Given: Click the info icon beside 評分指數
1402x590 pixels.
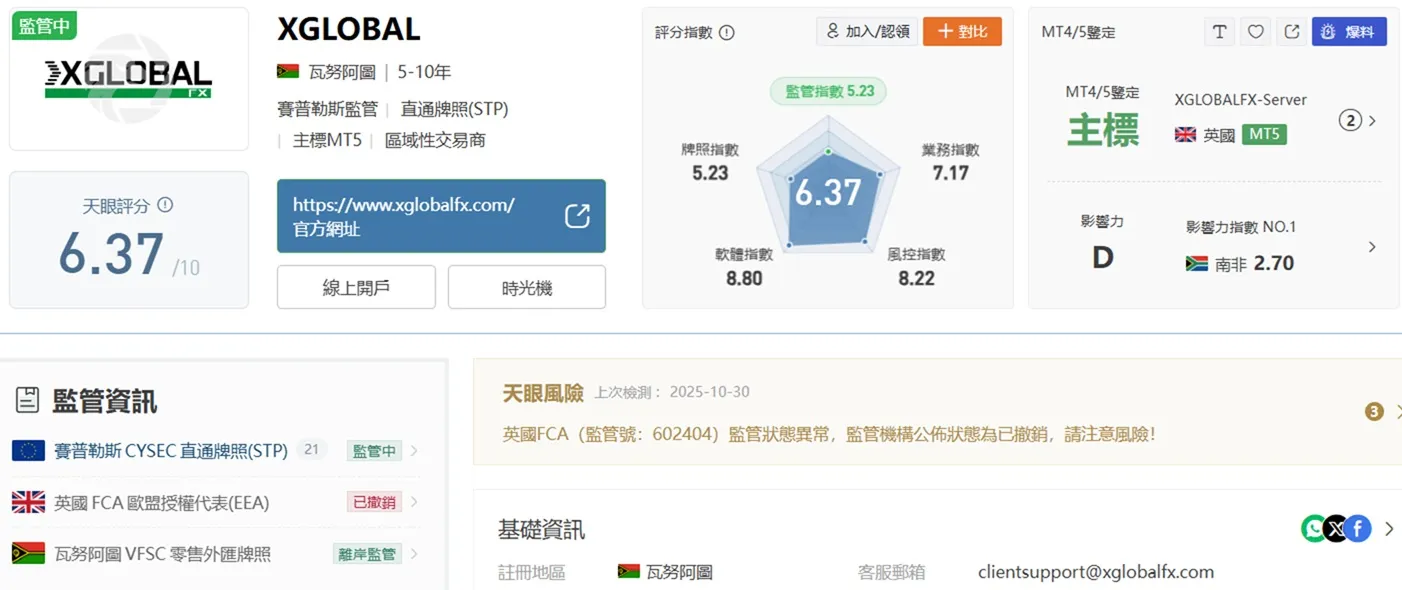Looking at the screenshot, I should tap(727, 32).
